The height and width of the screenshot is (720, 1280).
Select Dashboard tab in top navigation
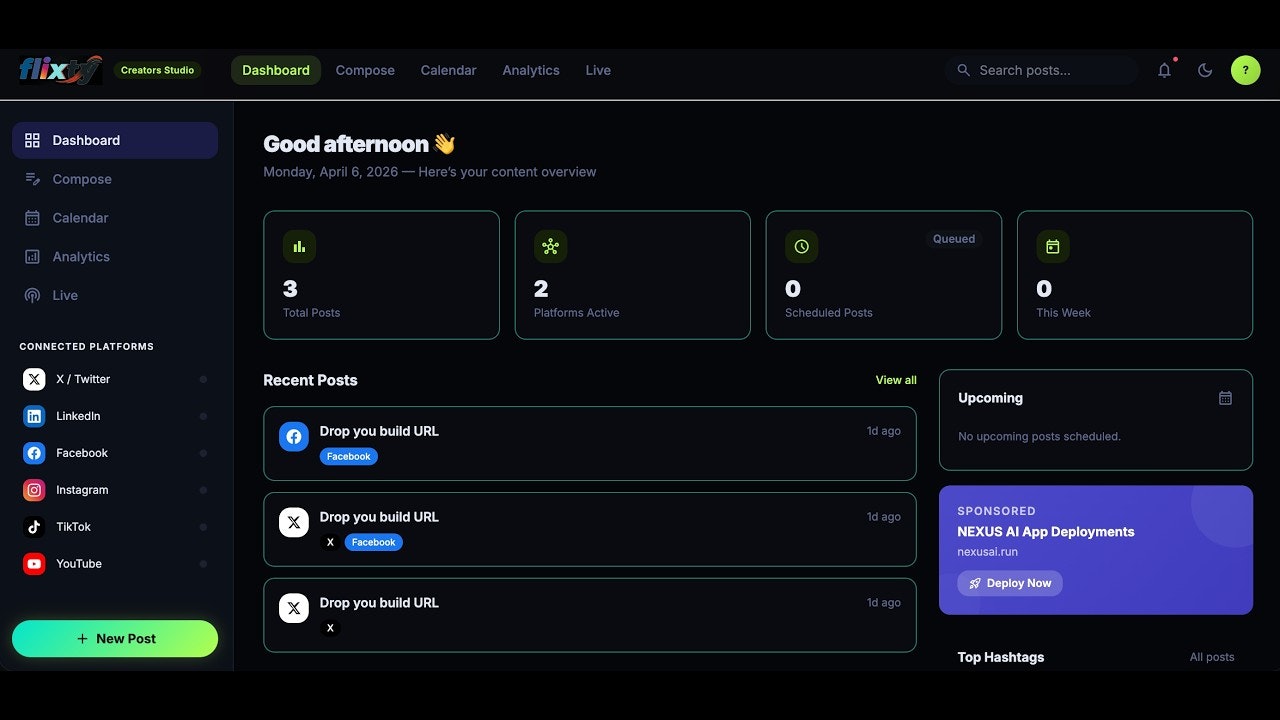tap(276, 70)
